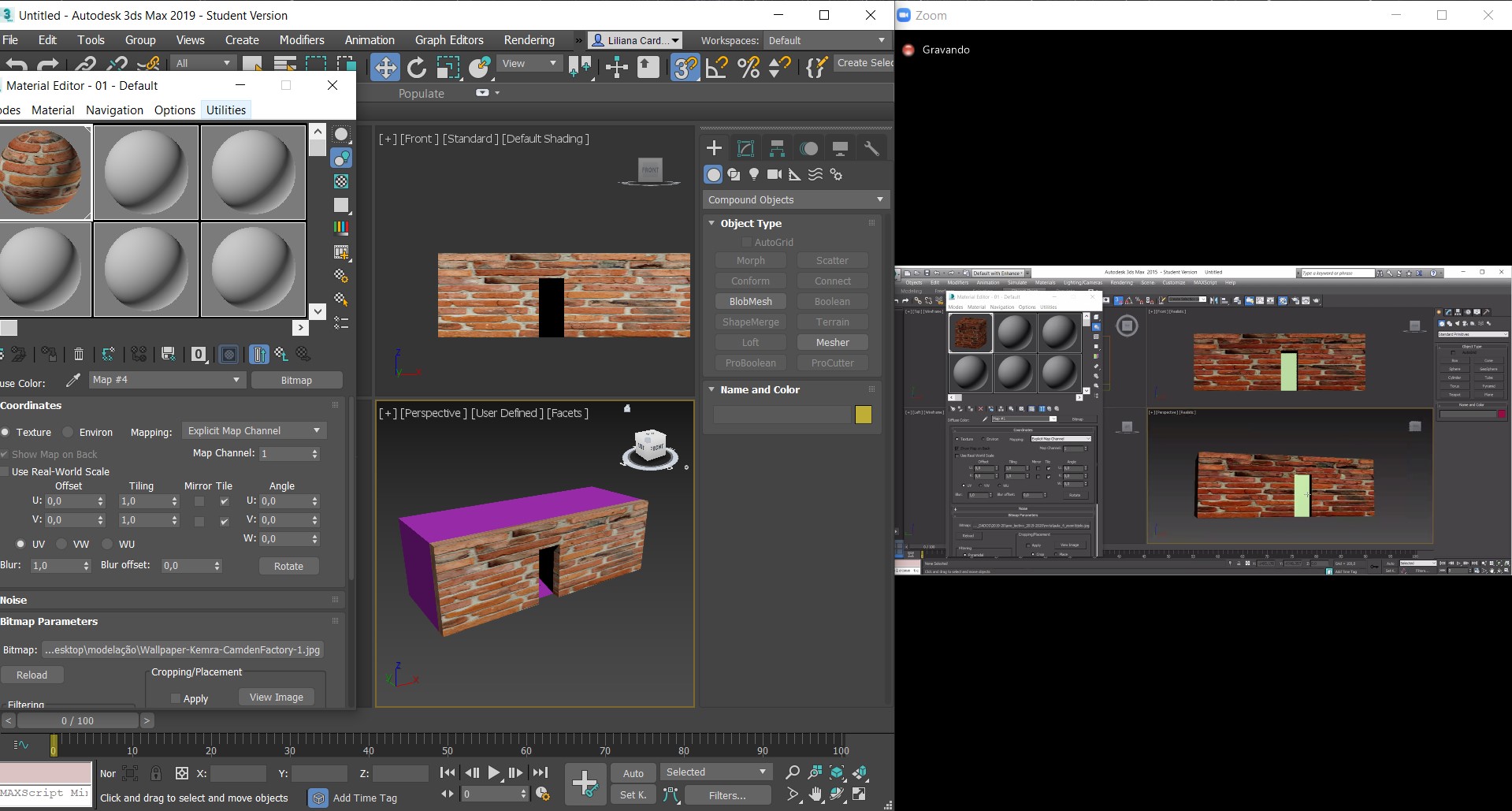Toggle the Selection Lock padlock icon
Viewport: 1512px width, 811px height.
click(x=156, y=773)
